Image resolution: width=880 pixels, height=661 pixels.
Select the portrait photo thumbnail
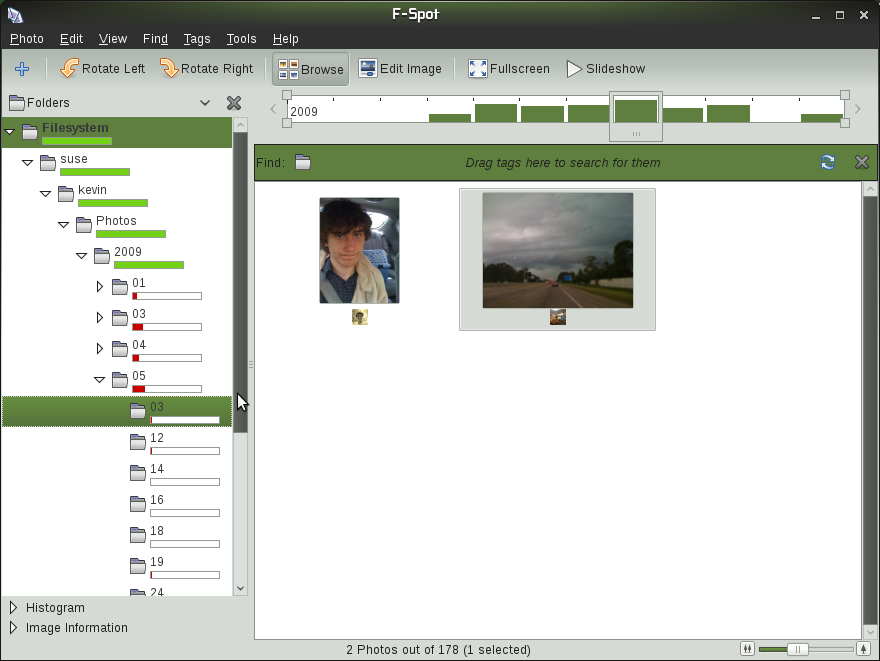[x=359, y=250]
